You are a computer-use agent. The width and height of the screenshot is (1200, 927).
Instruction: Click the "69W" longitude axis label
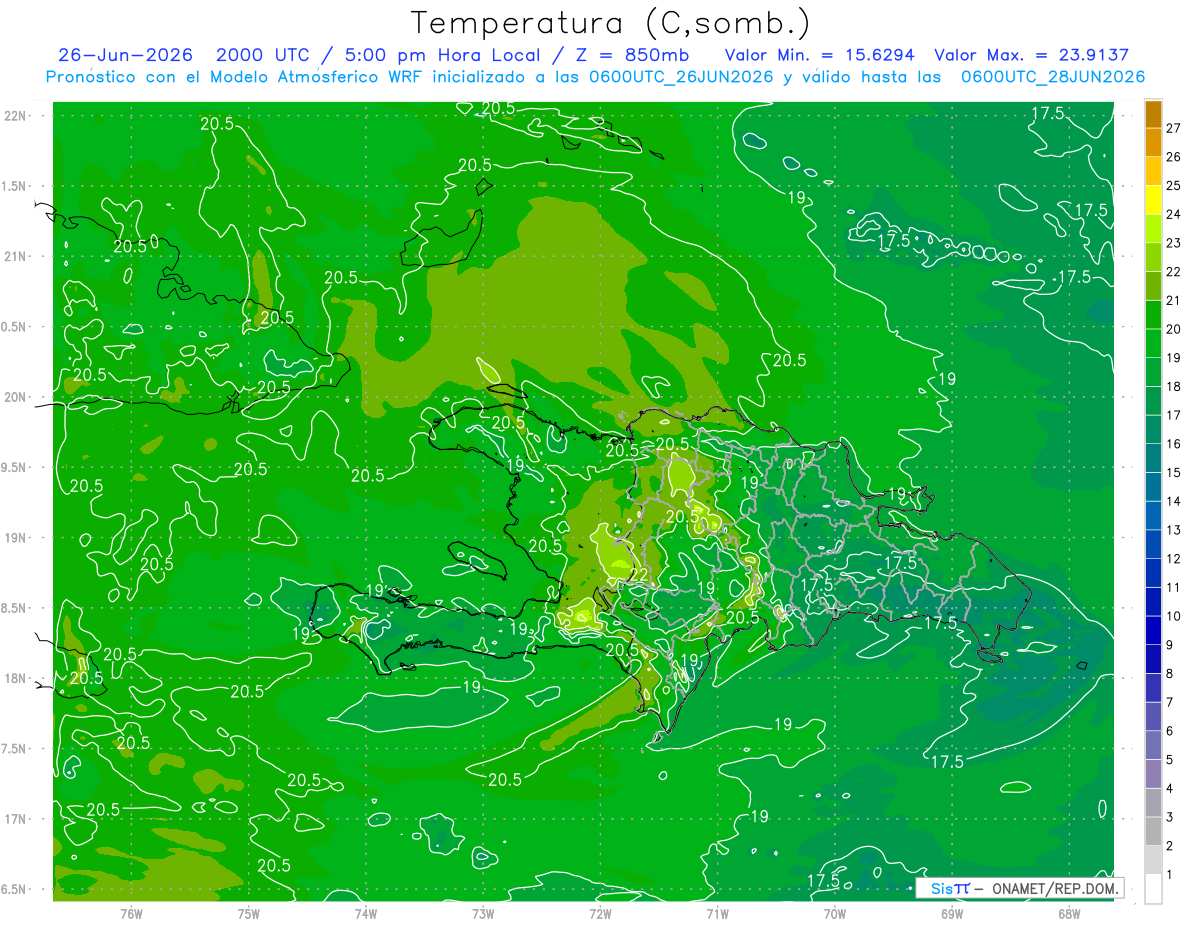[951, 914]
